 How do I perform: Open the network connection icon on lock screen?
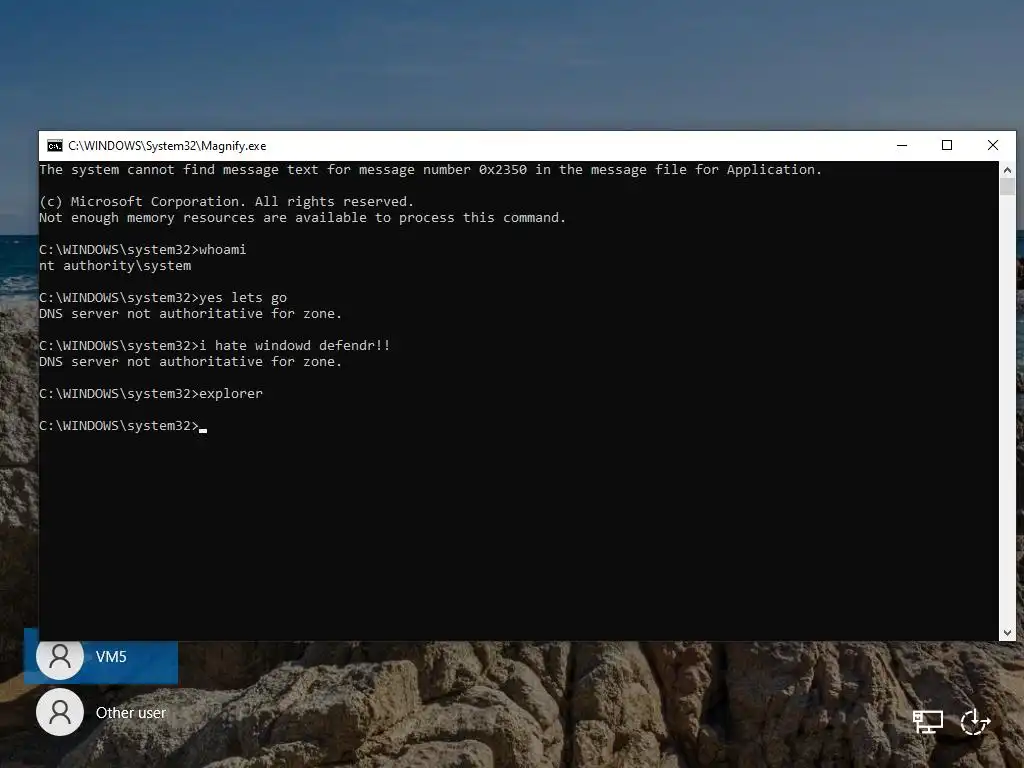click(927, 722)
